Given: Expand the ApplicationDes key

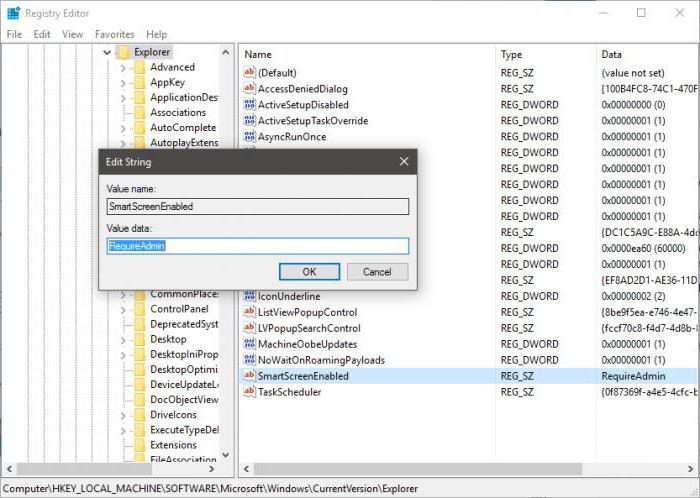Looking at the screenshot, I should coord(123,98).
